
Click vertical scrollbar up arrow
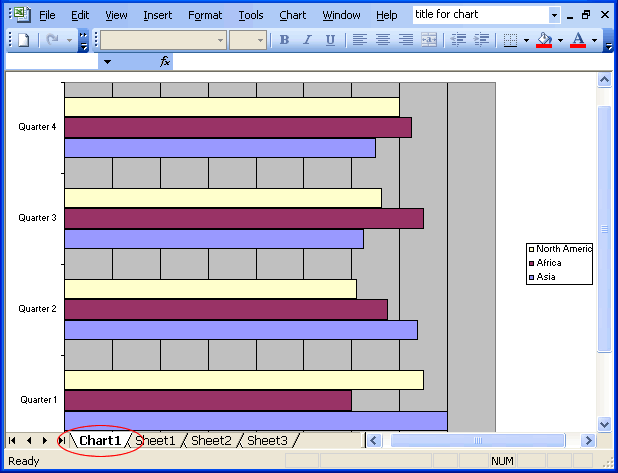point(605,80)
